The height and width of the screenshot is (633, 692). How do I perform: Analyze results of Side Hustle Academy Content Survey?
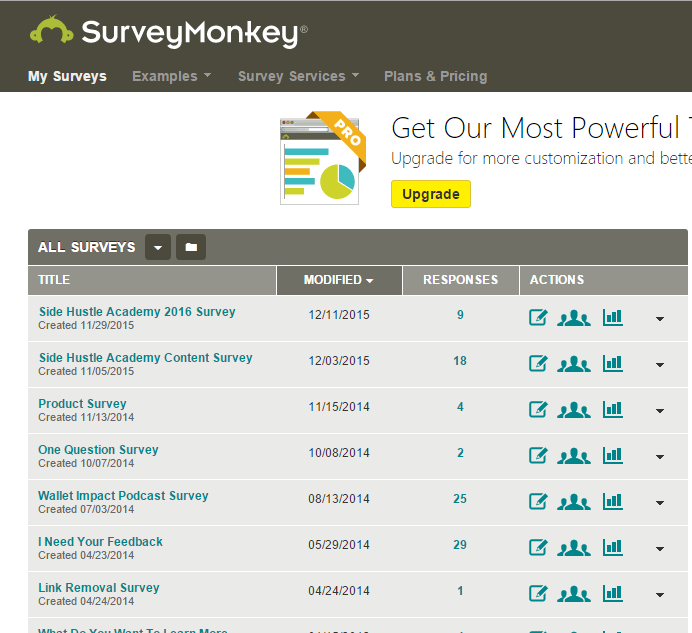[613, 363]
